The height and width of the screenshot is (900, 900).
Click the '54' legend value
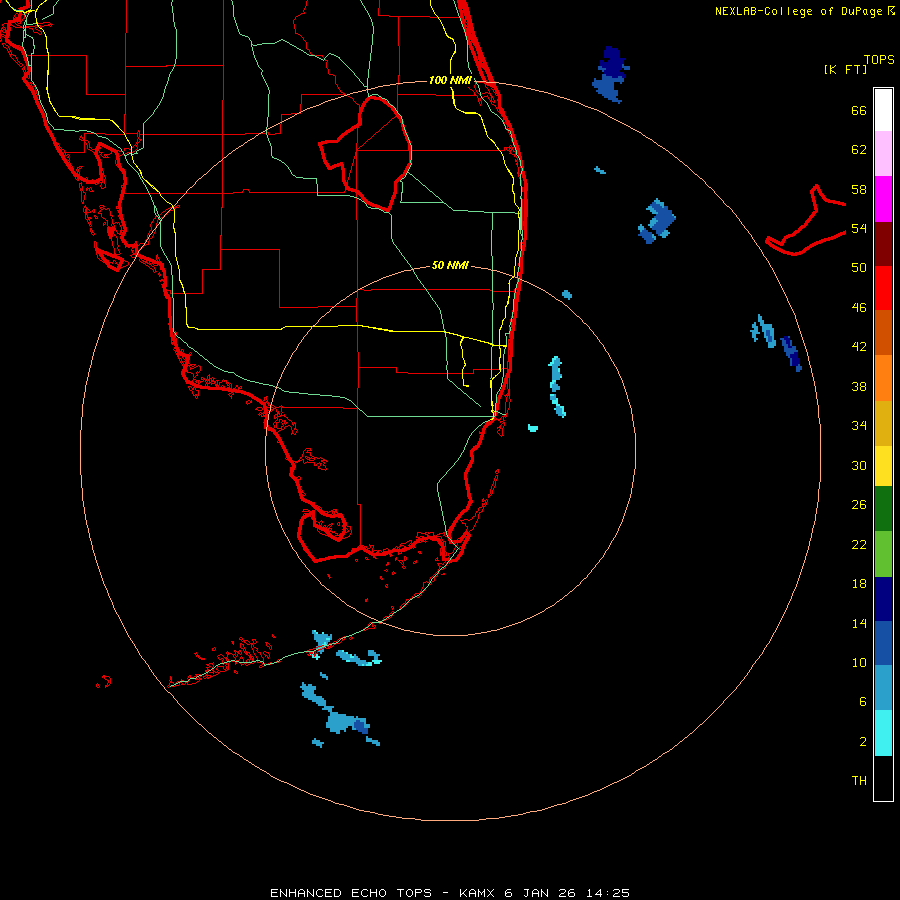click(859, 228)
